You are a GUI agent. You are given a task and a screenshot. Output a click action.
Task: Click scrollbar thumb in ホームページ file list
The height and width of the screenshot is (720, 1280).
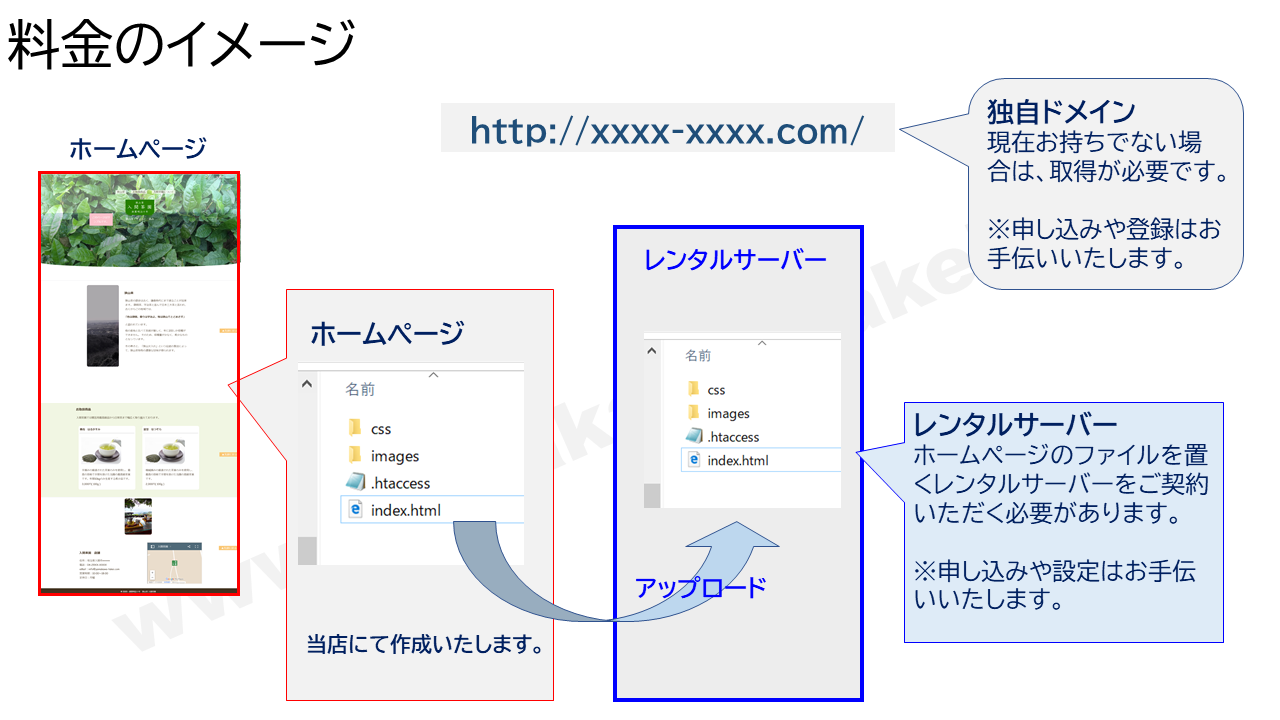point(307,550)
